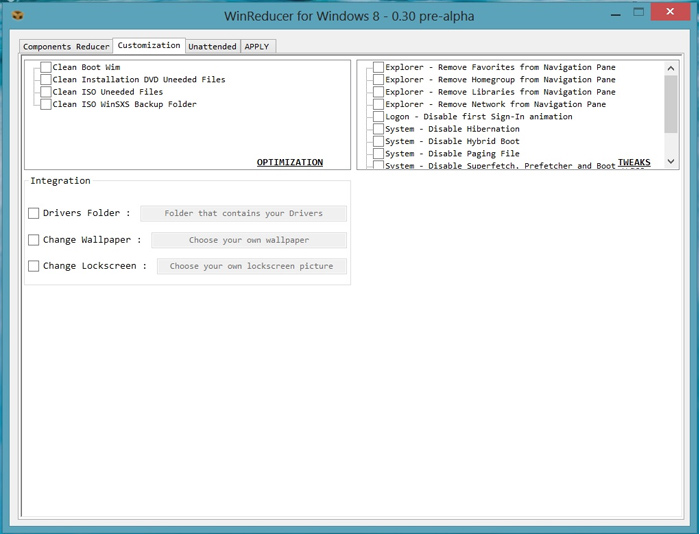Click Choose your own lockscreen picture button

point(251,266)
